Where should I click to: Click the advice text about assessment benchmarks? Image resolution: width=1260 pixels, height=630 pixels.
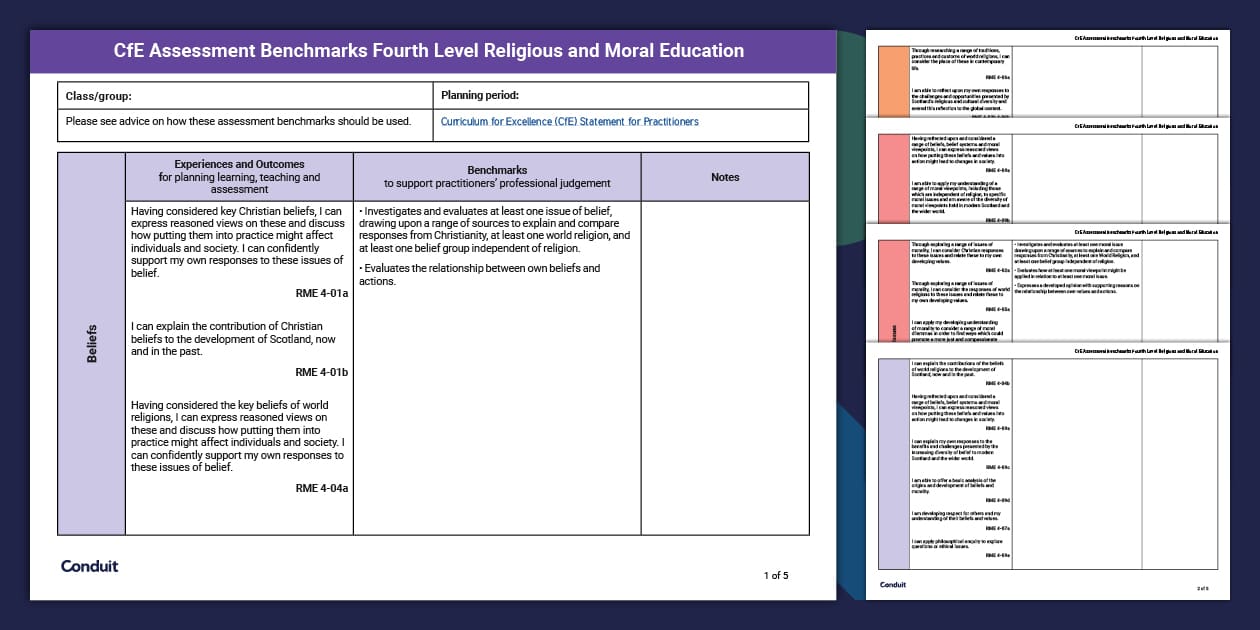(x=238, y=122)
